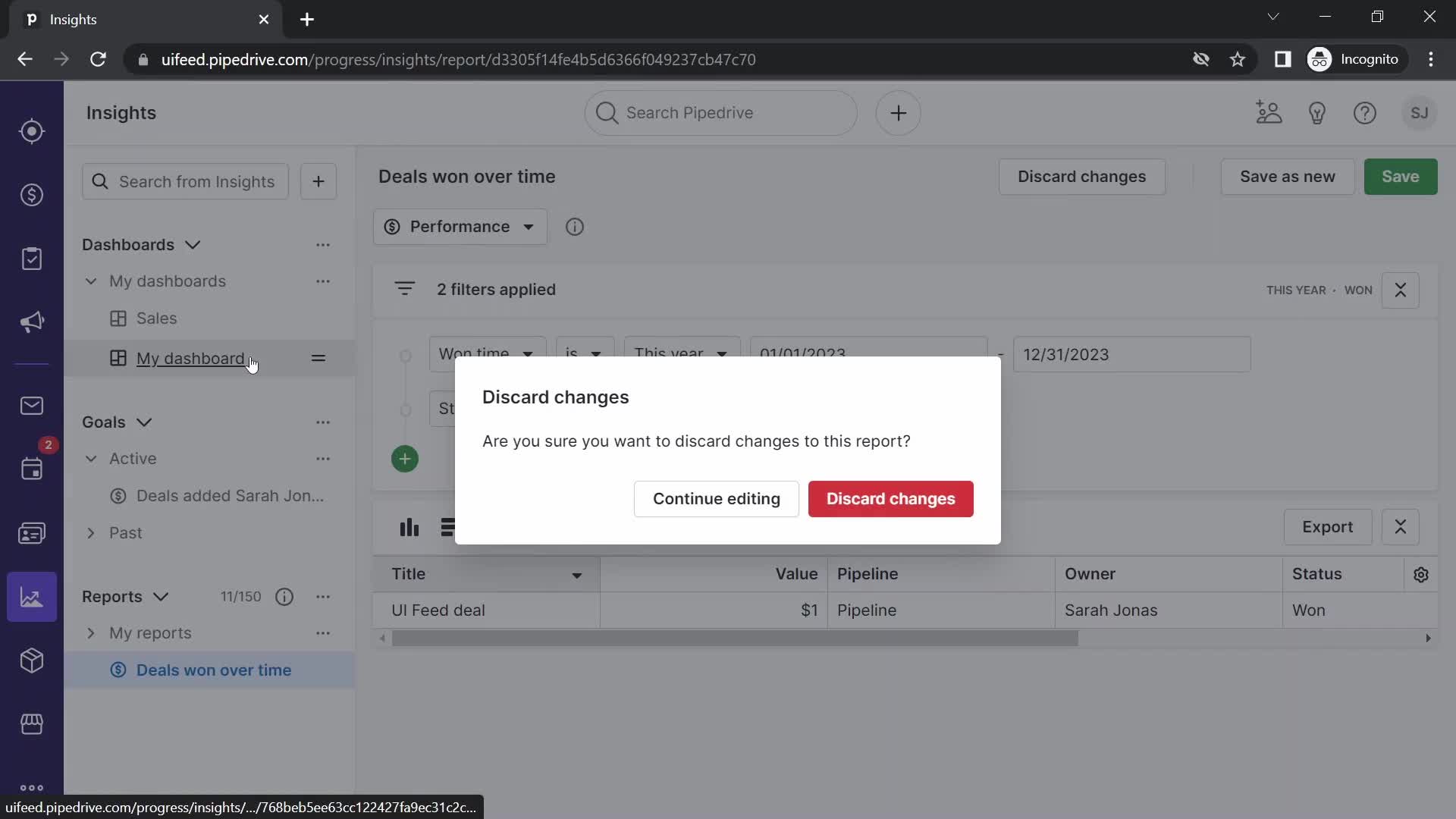Collapse Active goals chevron

91,459
